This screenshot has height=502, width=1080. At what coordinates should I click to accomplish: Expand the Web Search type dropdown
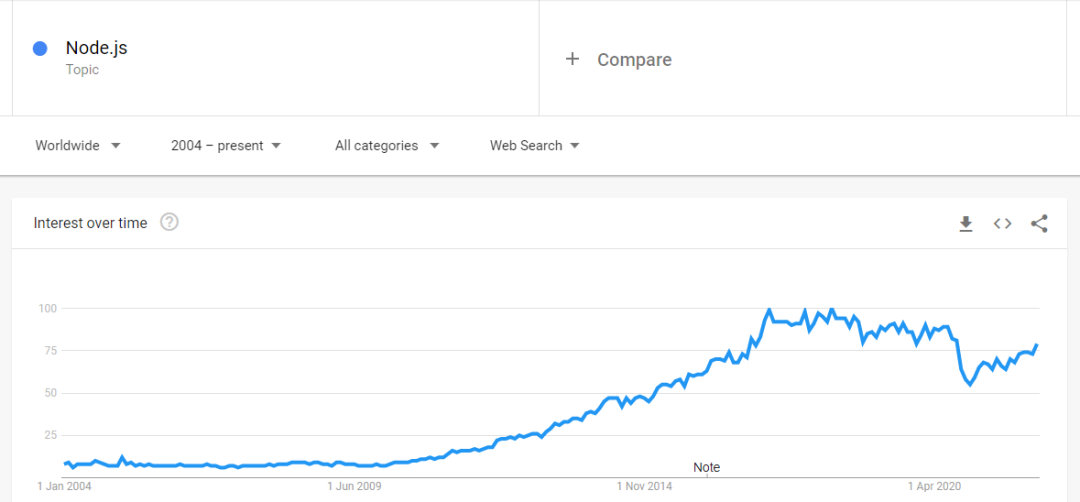[x=534, y=146]
